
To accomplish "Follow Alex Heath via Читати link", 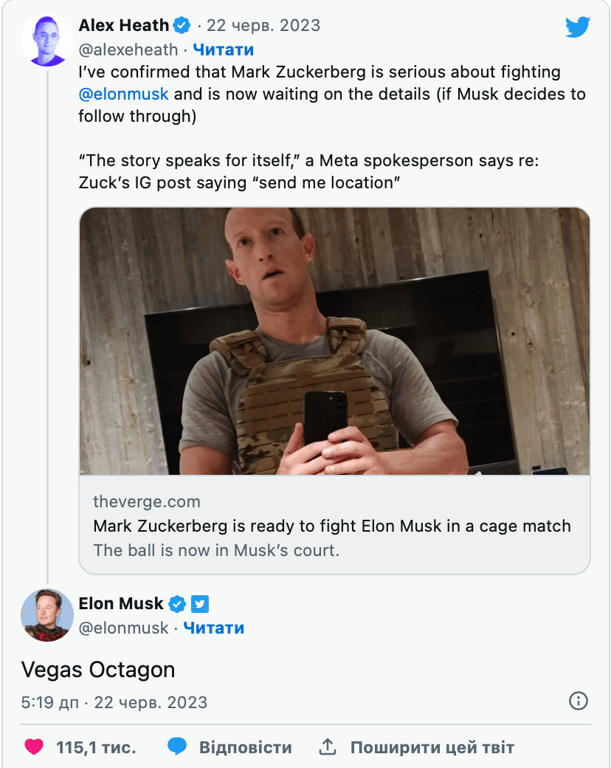I will [x=223, y=49].
